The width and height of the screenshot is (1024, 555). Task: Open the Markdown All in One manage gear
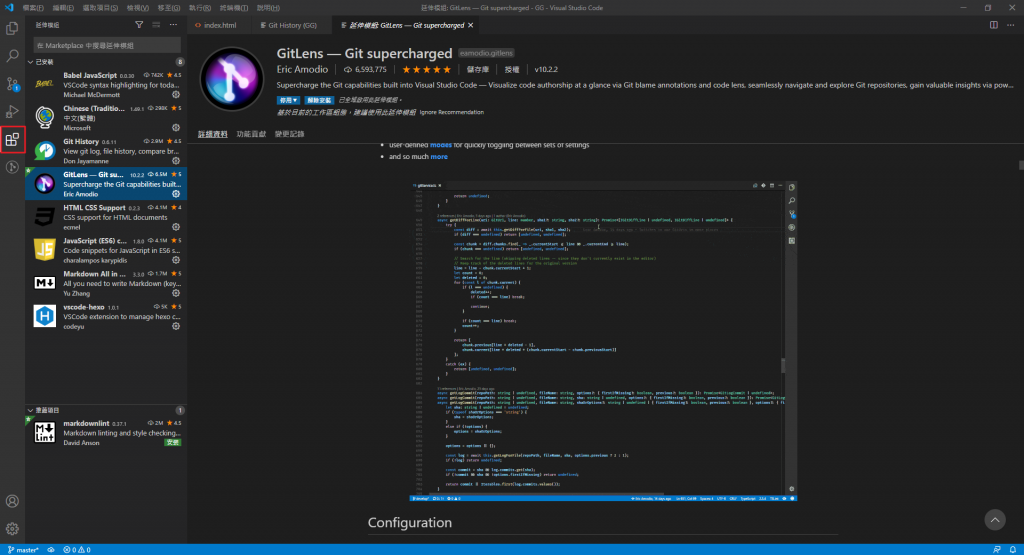click(176, 293)
